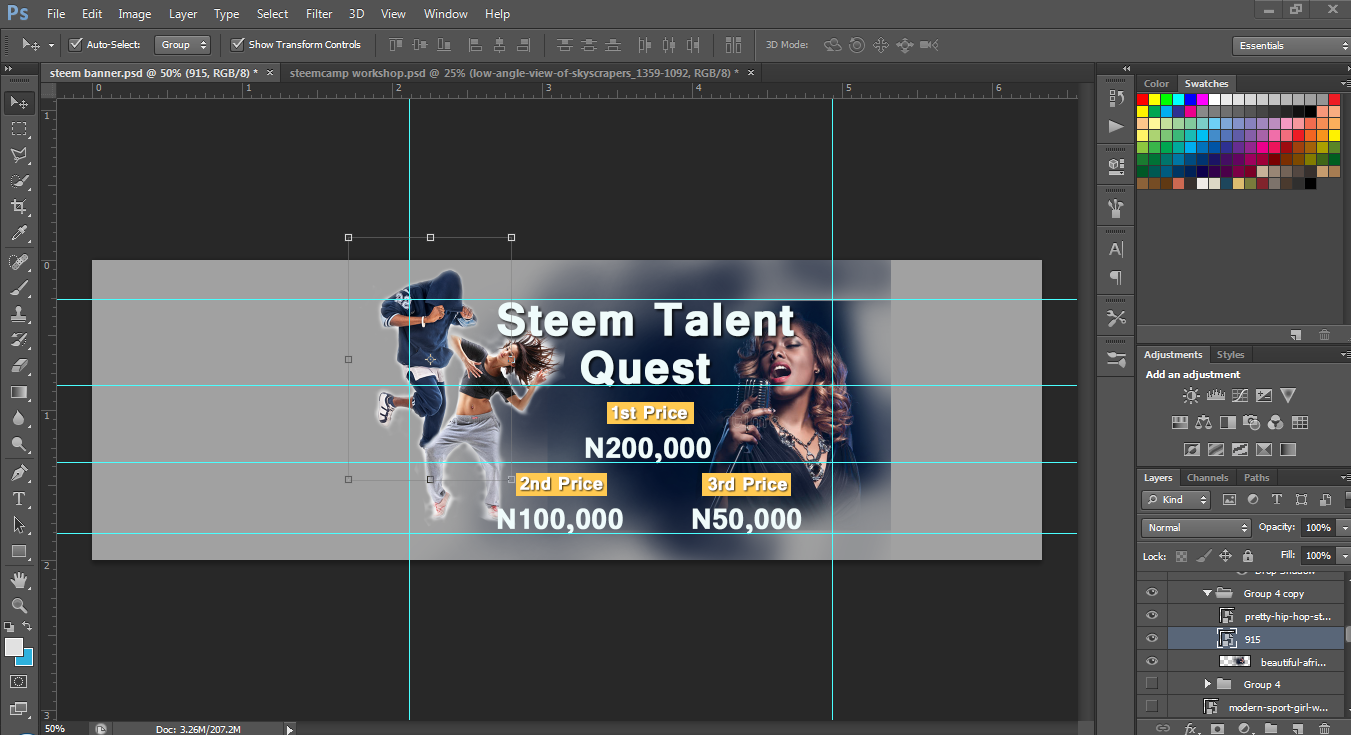Select the Crop tool
This screenshot has width=1351, height=735.
(x=19, y=207)
